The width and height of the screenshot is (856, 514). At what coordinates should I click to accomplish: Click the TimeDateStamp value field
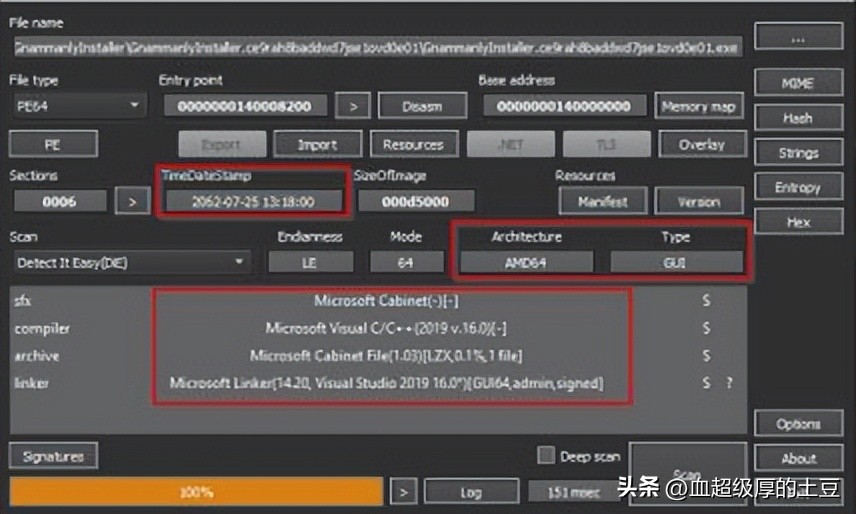254,201
